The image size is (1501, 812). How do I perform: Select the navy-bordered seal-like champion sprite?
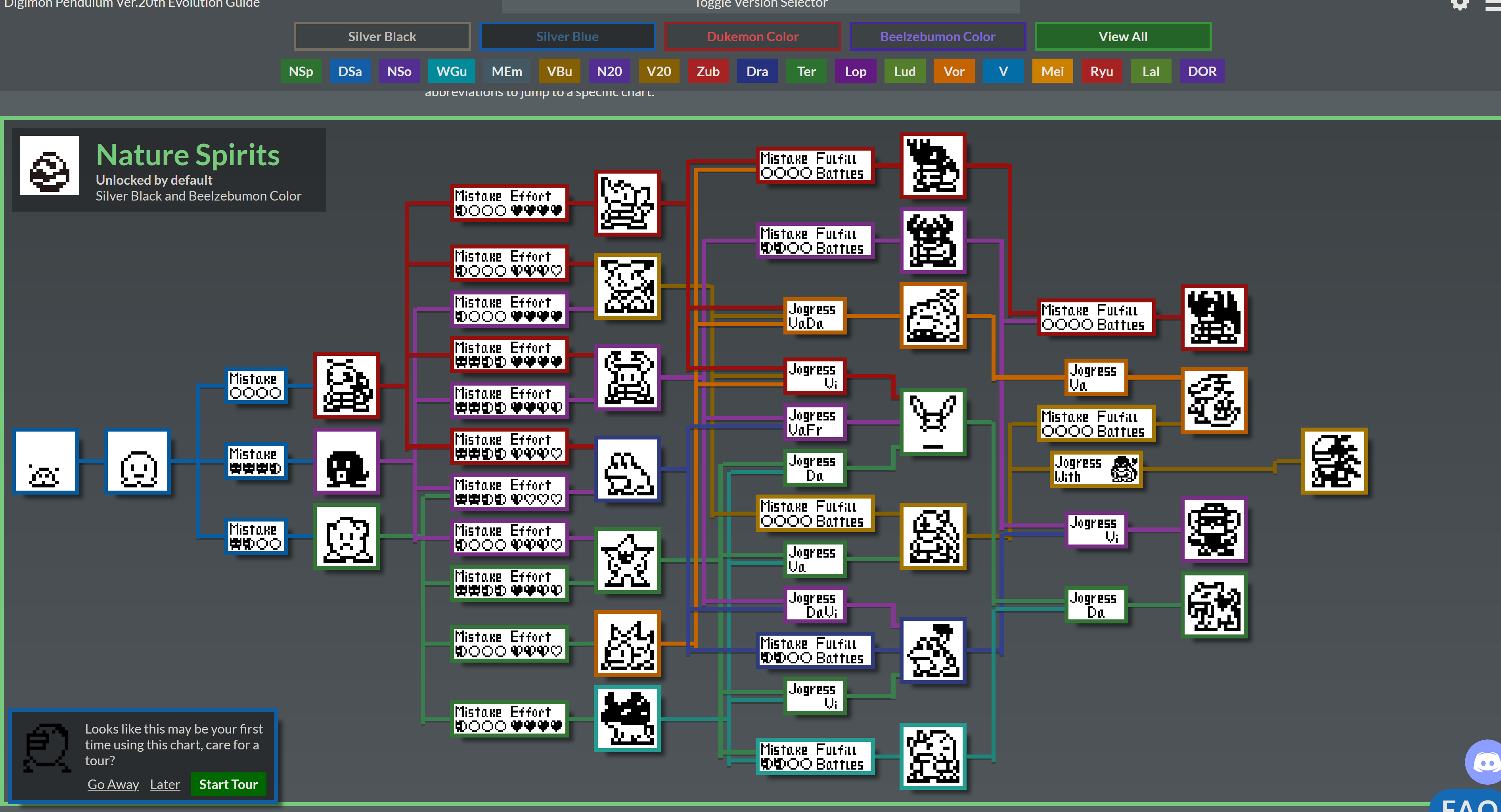click(628, 469)
